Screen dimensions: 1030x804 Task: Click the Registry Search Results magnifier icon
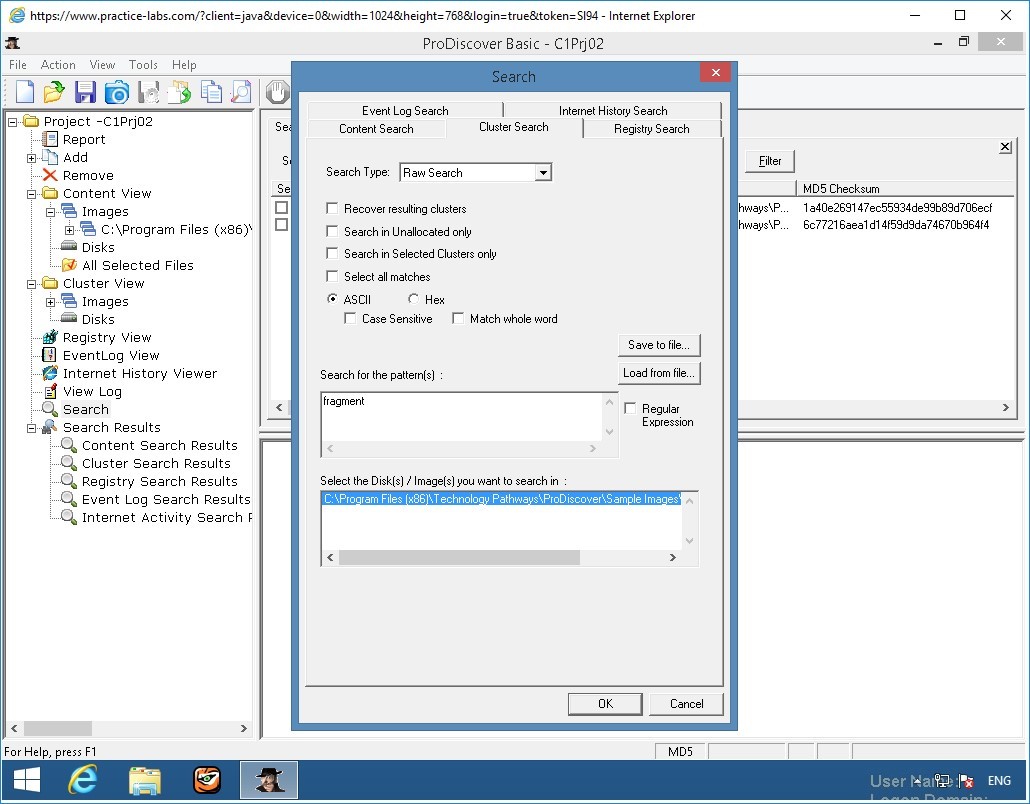pyautogui.click(x=69, y=481)
